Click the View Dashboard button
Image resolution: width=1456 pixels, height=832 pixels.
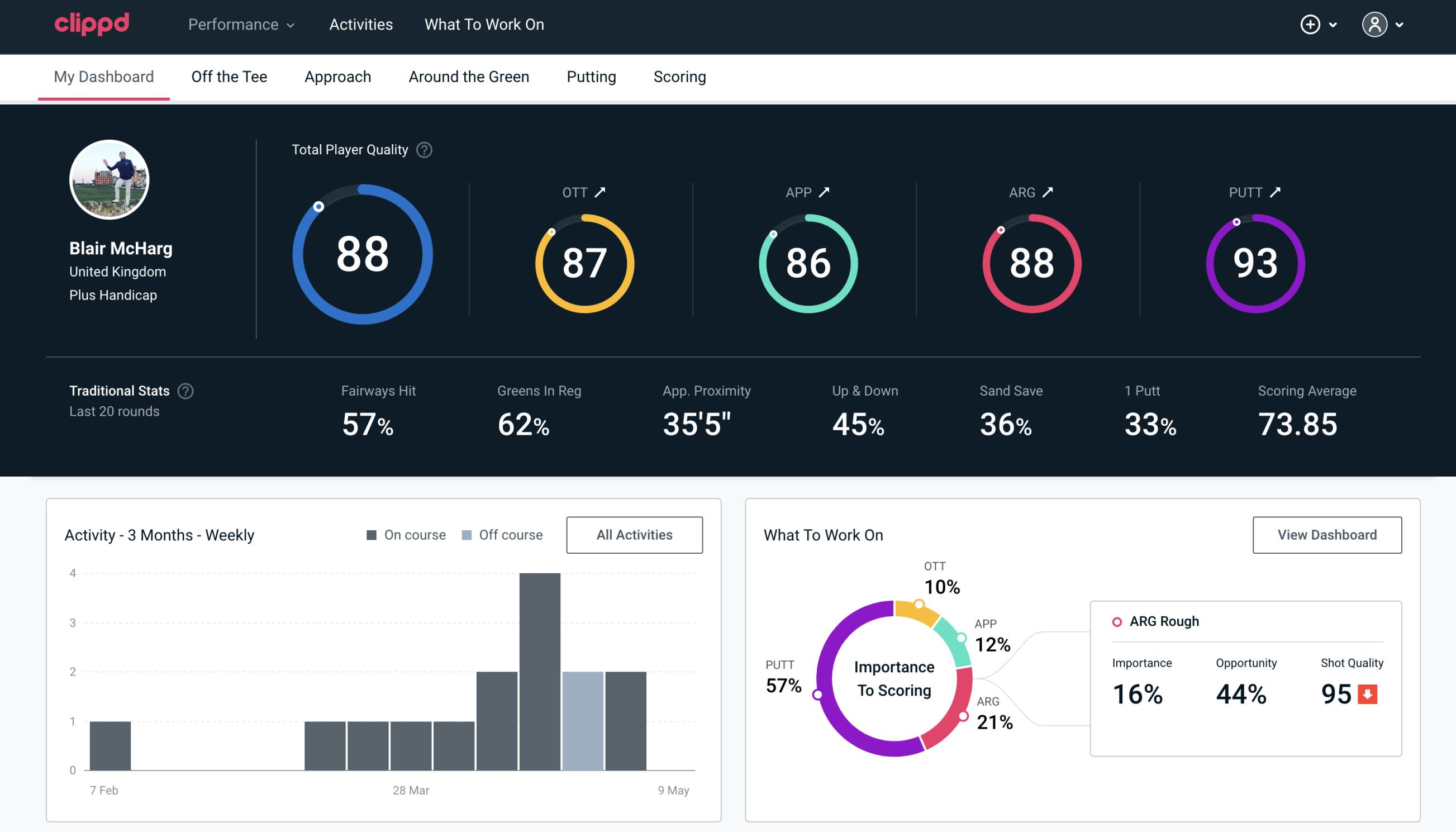[x=1327, y=534]
